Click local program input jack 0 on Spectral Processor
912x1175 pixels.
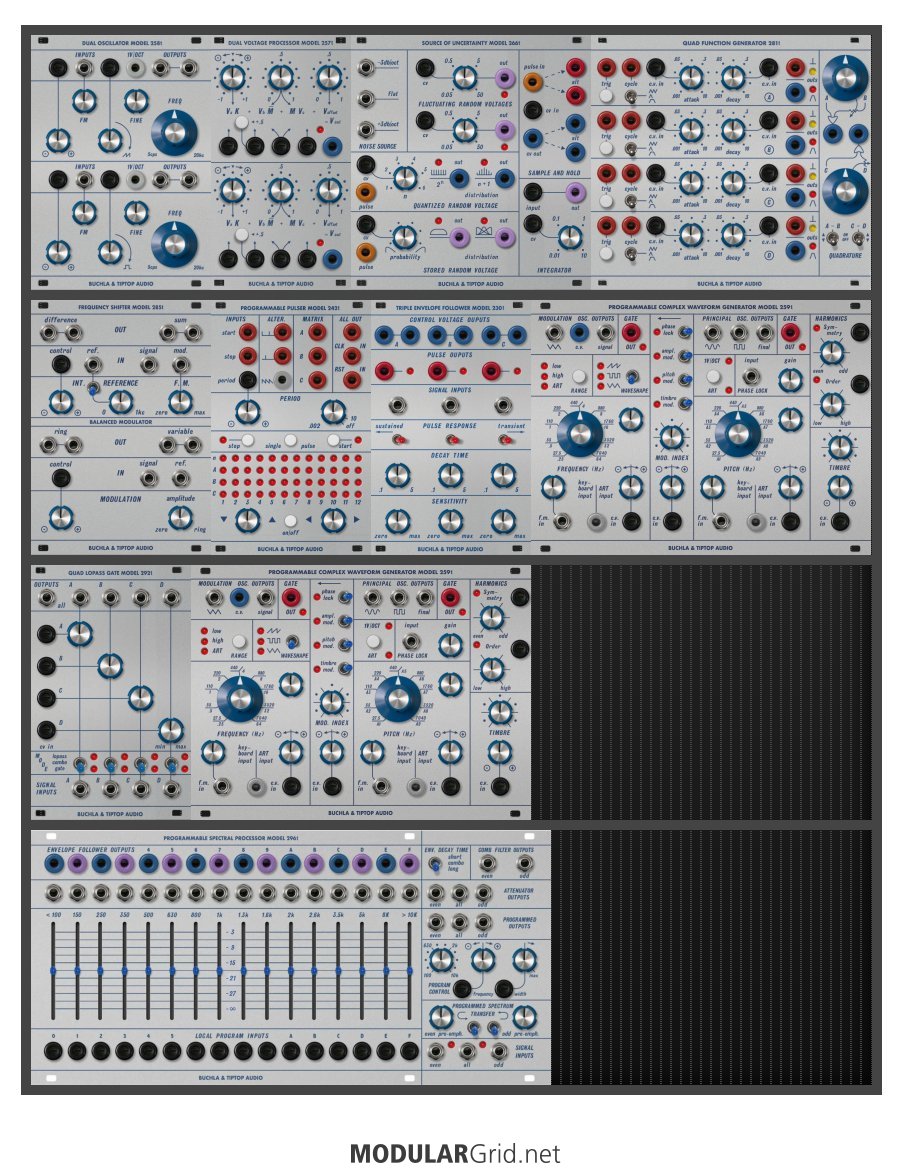pos(53,1051)
